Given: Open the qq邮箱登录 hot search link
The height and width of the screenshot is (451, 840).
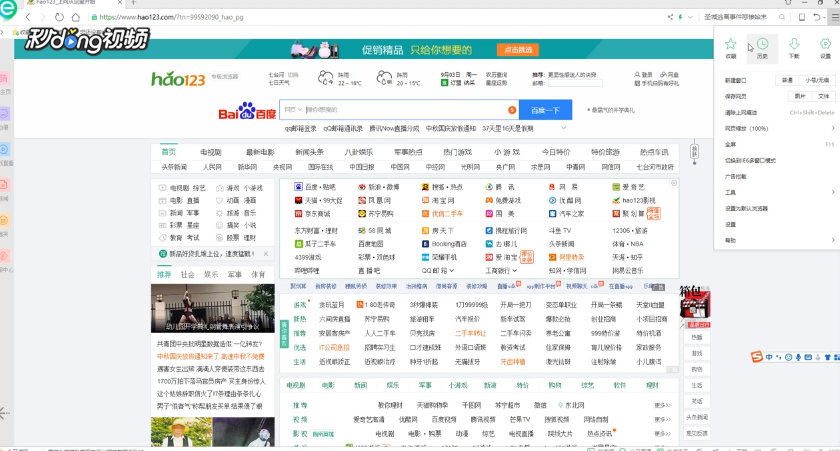Looking at the screenshot, I should [x=301, y=129].
